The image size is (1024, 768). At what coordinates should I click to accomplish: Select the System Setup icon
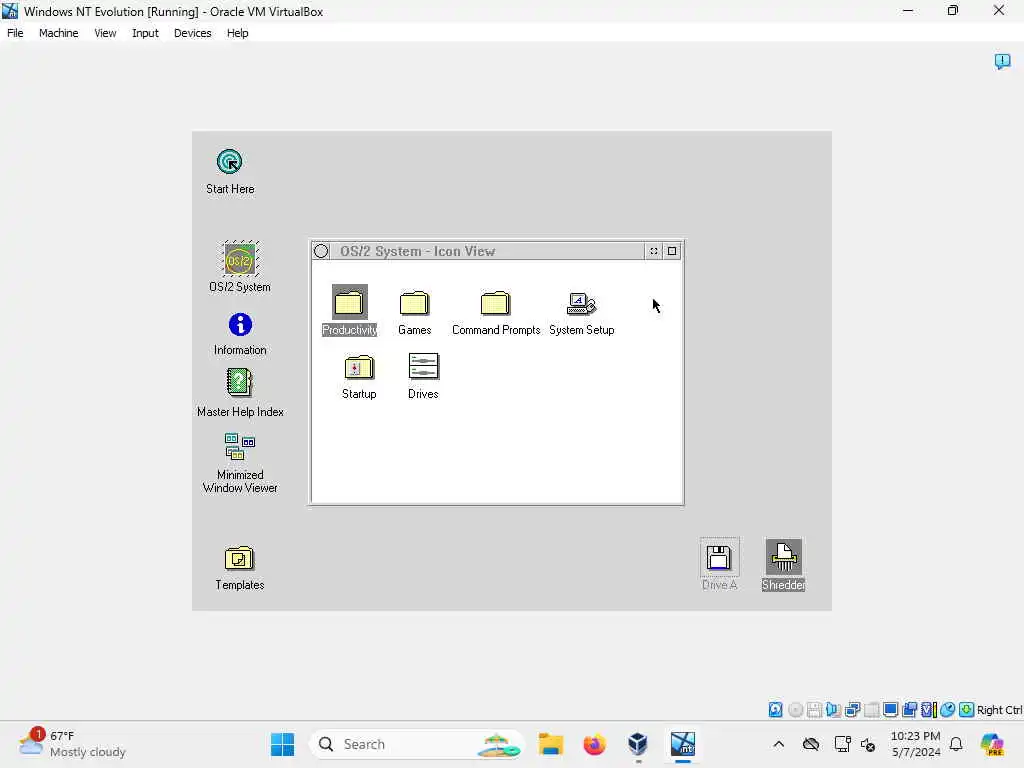tap(581, 304)
